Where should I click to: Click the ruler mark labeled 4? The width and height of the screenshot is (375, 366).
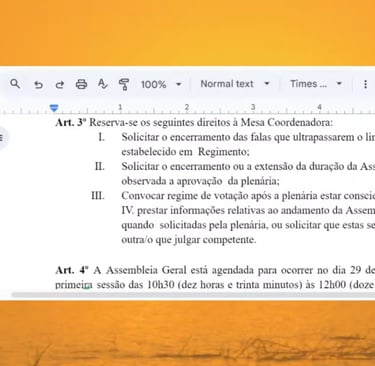(319, 107)
